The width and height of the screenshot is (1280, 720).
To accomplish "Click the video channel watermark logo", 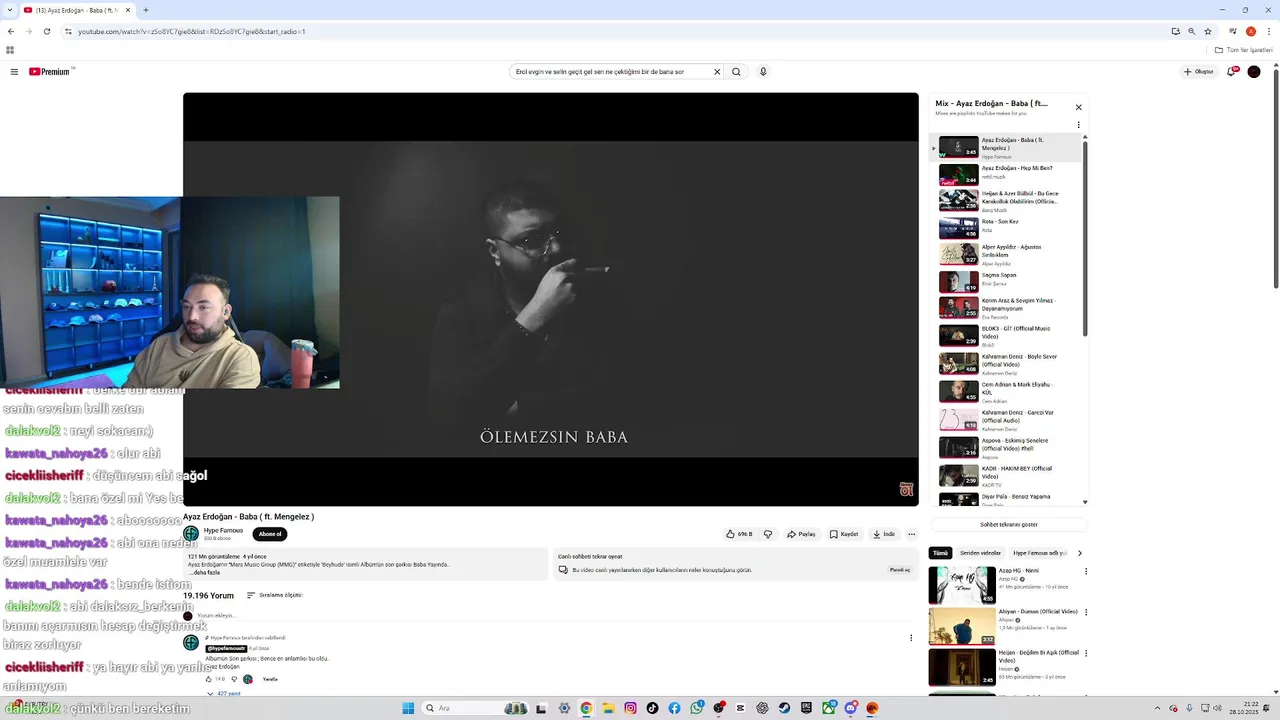I will [x=906, y=489].
